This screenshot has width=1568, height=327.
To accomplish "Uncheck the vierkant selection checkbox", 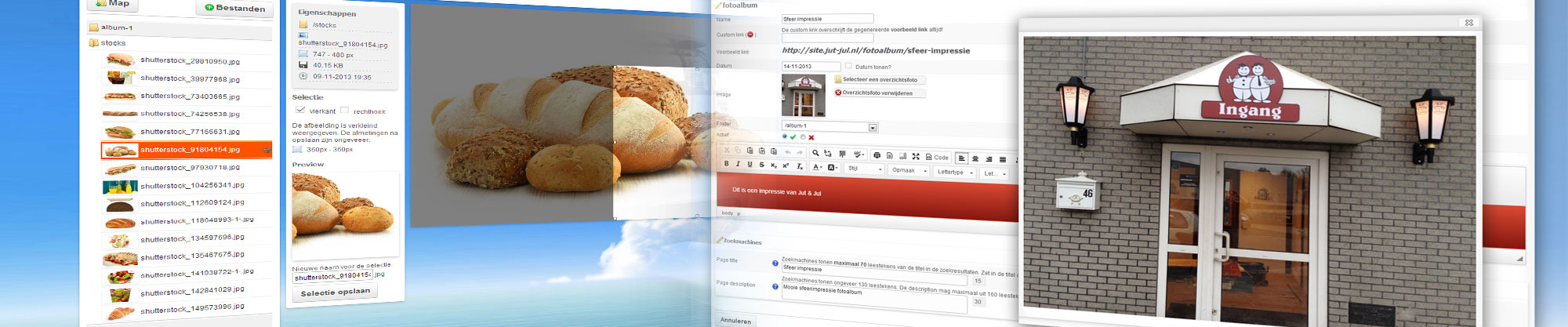I will (x=300, y=110).
